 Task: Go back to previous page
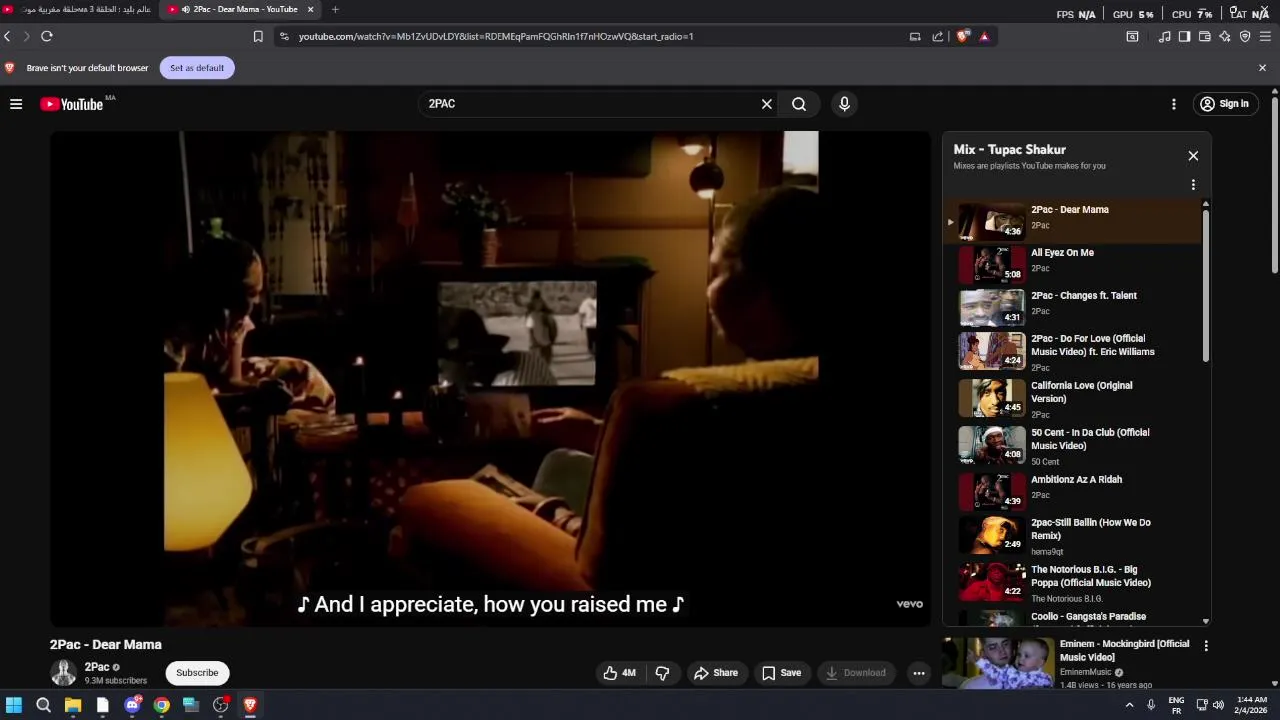point(7,36)
